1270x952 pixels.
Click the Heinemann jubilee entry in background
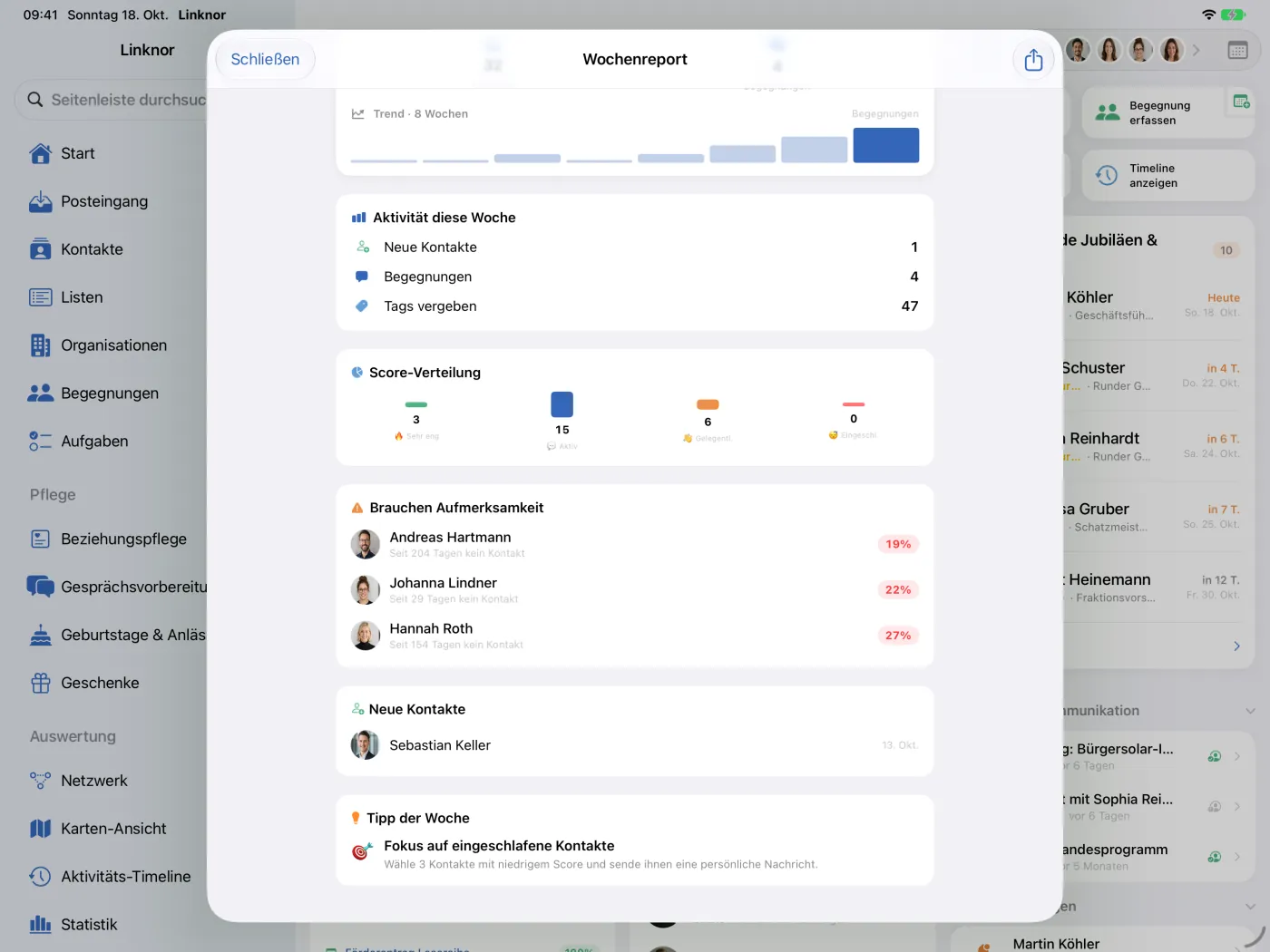coord(1152,588)
